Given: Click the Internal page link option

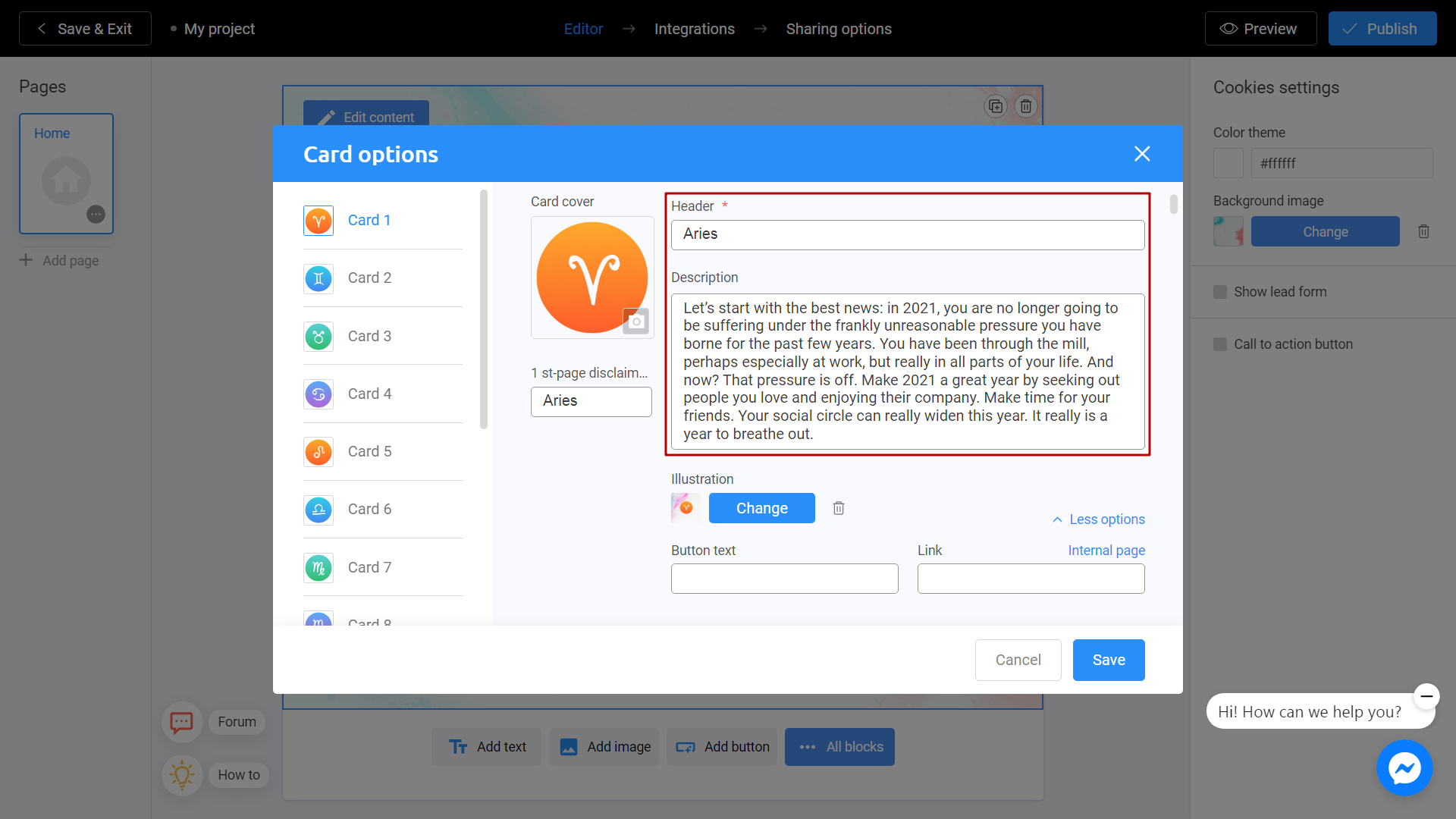Looking at the screenshot, I should pyautogui.click(x=1106, y=550).
